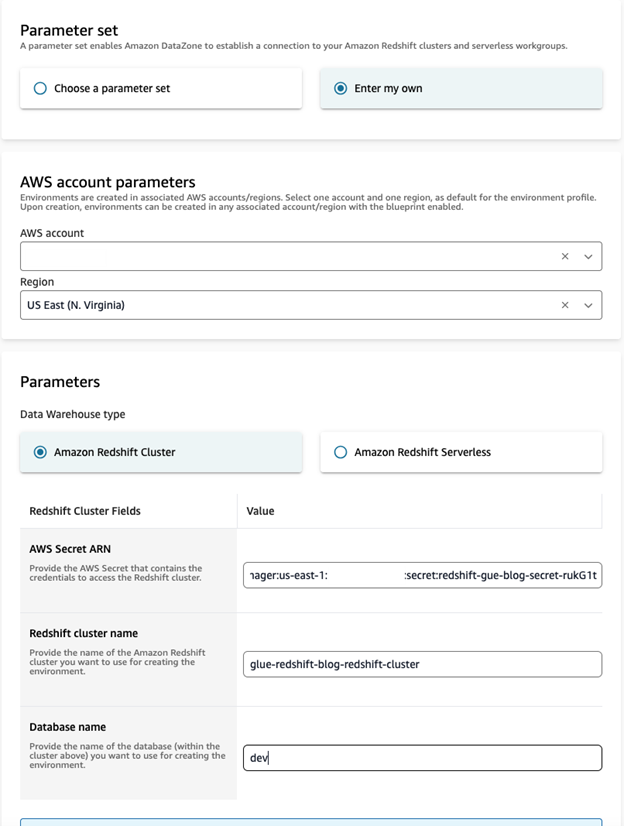This screenshot has height=826, width=624.
Task: Open the AWS account dropdown arrow
Action: point(588,257)
